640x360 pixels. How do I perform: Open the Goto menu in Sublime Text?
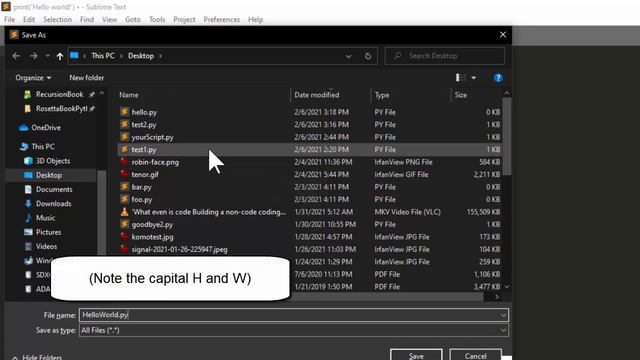coord(133,20)
